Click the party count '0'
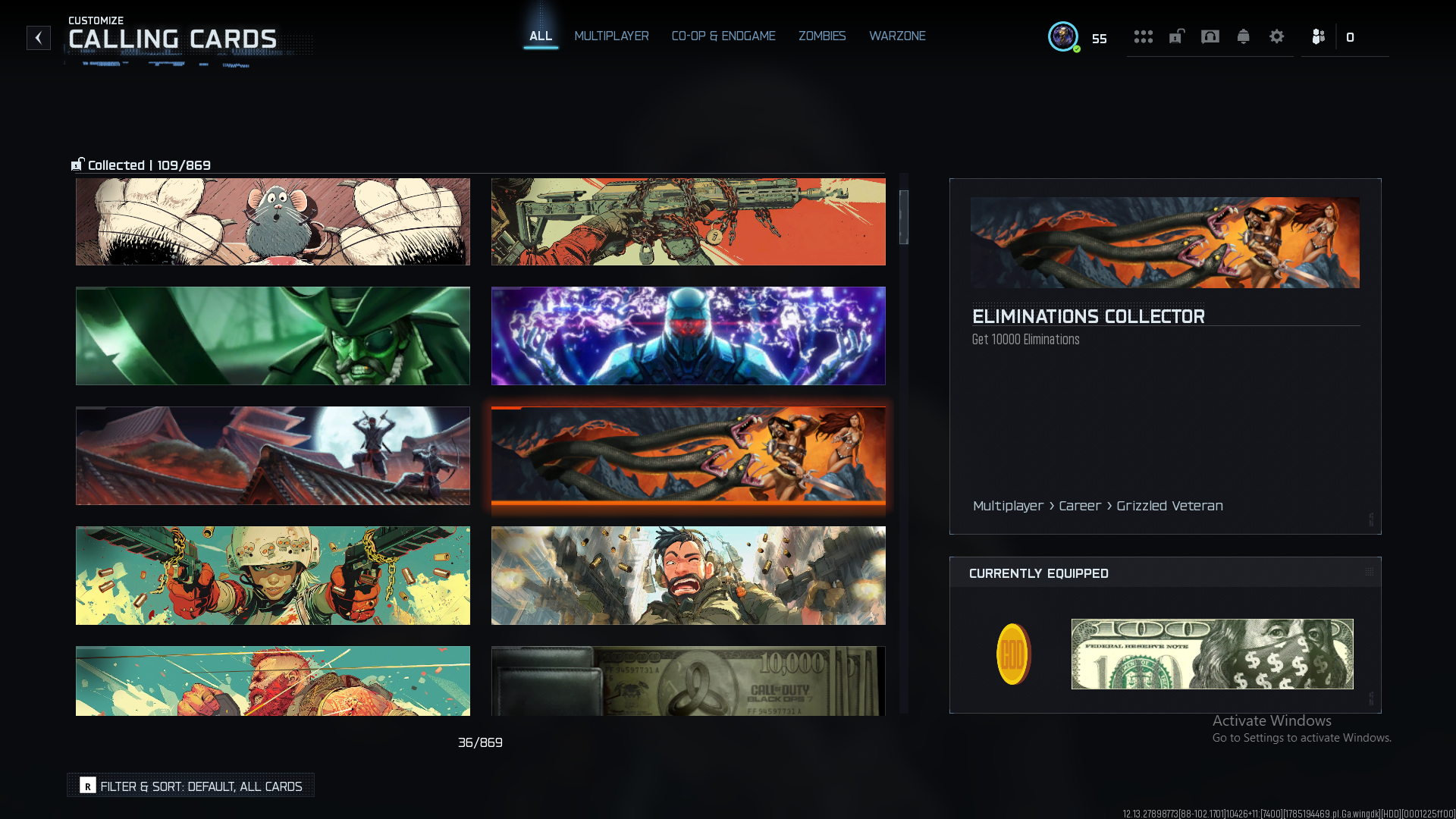 [x=1350, y=37]
